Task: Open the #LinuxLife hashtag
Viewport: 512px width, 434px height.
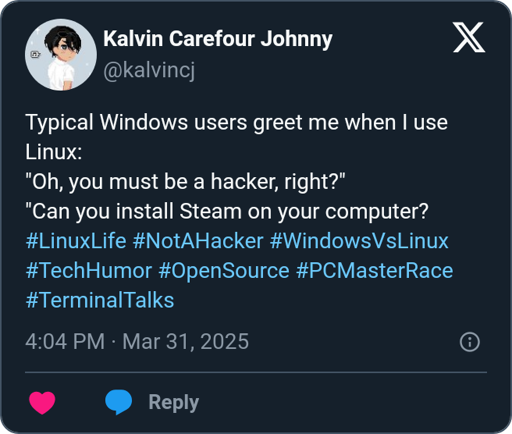Action: [x=76, y=241]
